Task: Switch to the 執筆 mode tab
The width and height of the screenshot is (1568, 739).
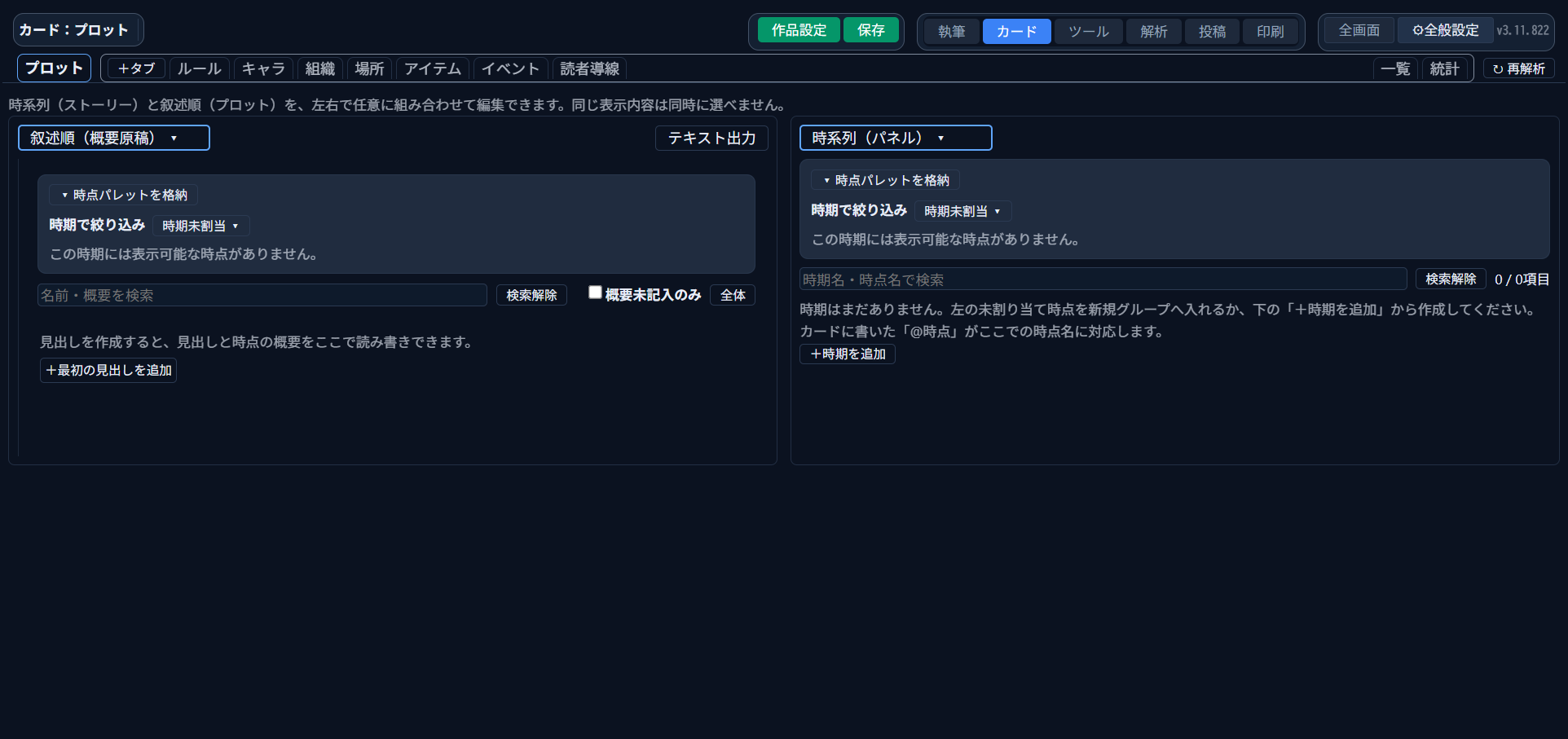Action: pos(952,31)
